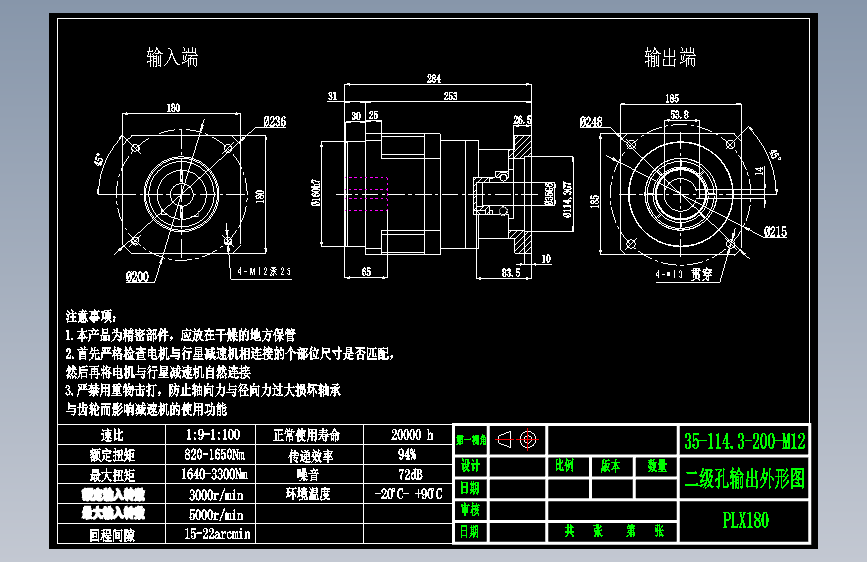Select the 数量 title block cell
The height and width of the screenshot is (562, 867).
point(657,466)
